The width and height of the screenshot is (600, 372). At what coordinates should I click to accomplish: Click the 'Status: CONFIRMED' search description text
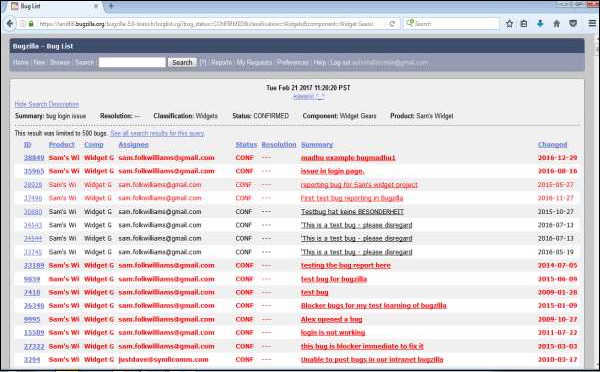[261, 116]
